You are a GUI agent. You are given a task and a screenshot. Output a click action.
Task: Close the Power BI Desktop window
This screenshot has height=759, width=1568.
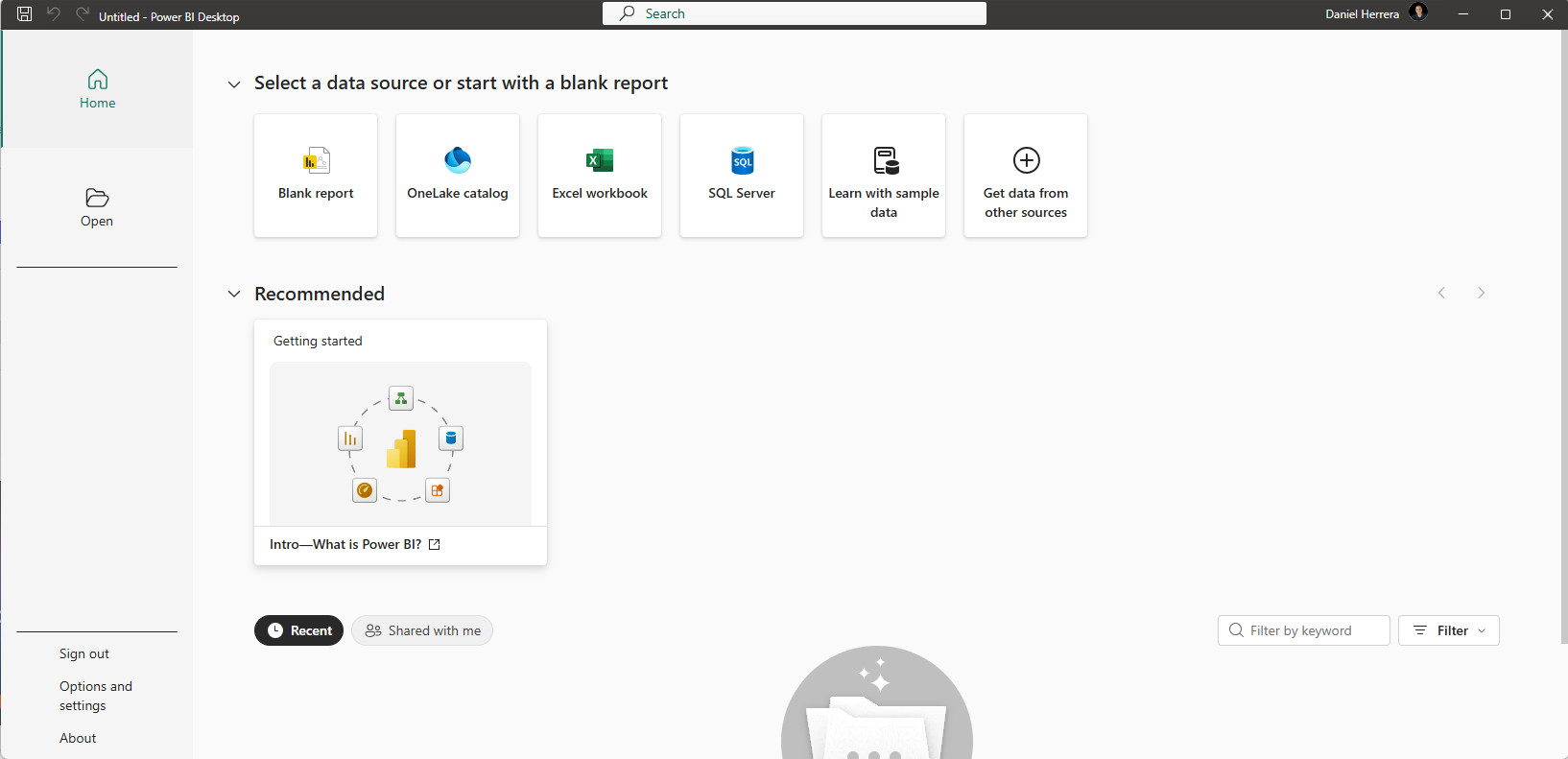click(x=1548, y=14)
